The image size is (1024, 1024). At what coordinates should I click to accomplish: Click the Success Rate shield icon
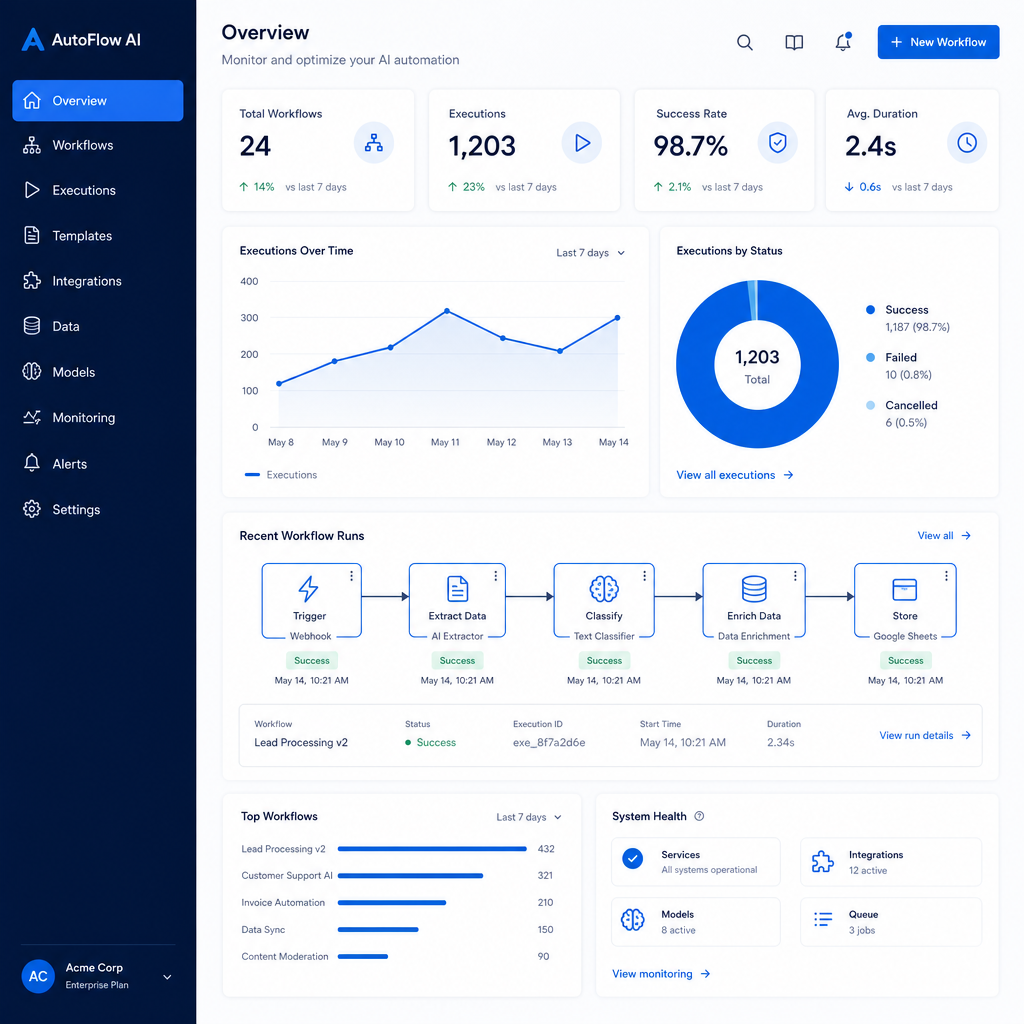pos(777,142)
